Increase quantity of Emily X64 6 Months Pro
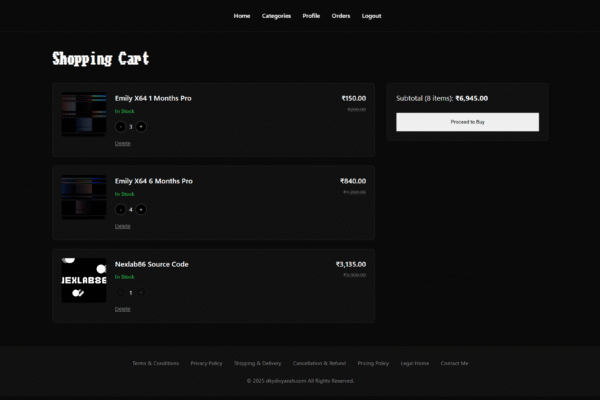 tap(141, 209)
